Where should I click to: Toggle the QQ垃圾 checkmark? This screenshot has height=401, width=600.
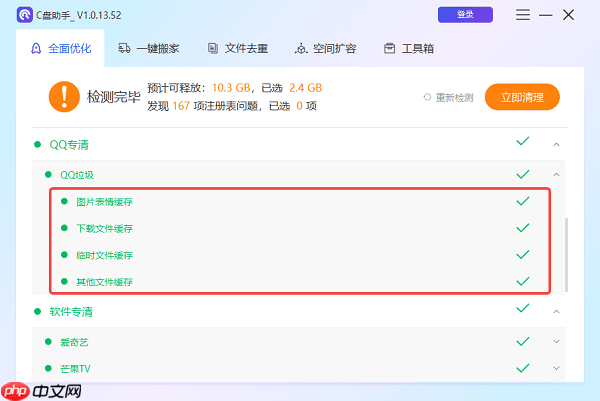pyautogui.click(x=523, y=174)
